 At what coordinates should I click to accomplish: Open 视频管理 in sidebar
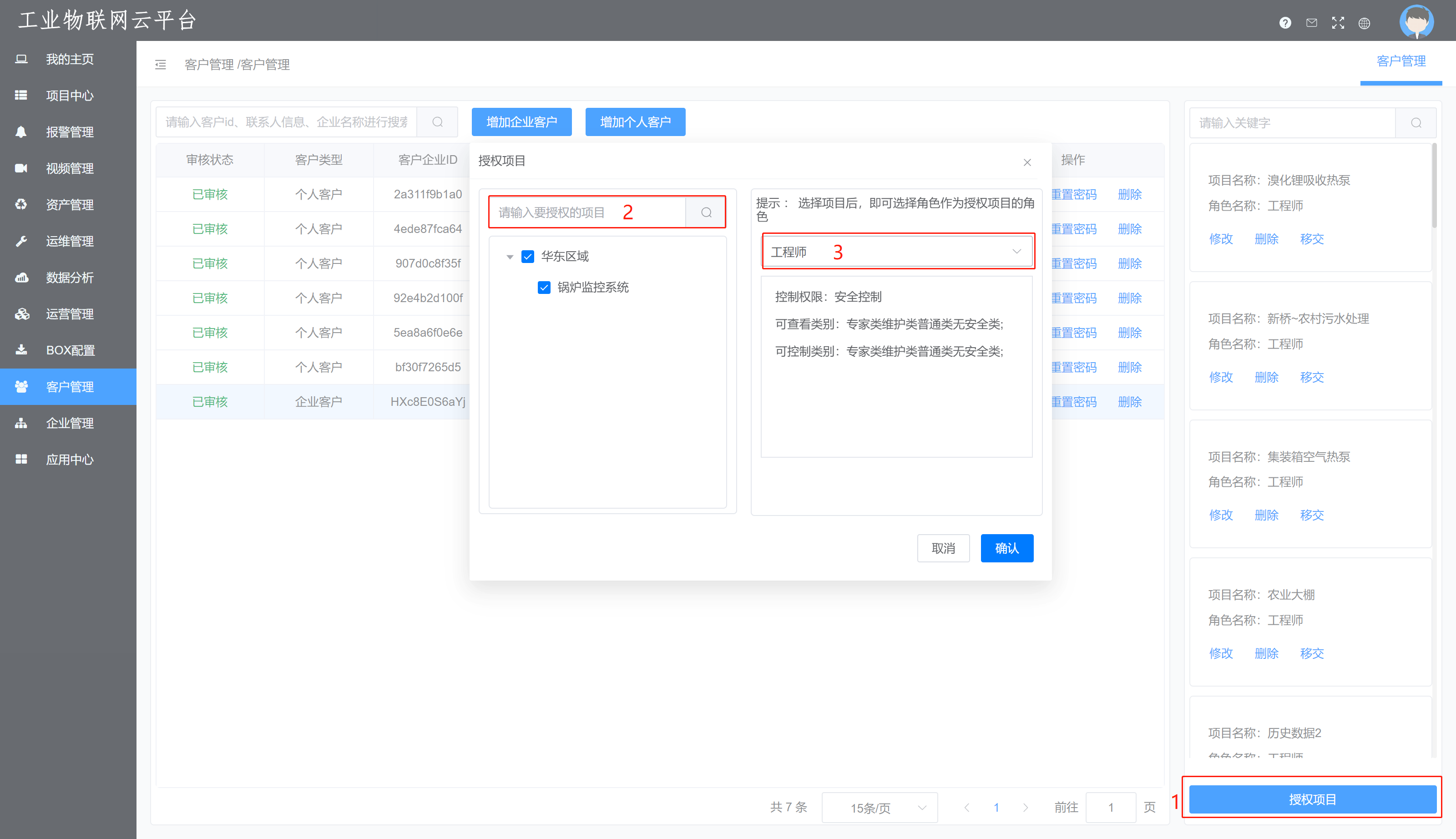[69, 168]
